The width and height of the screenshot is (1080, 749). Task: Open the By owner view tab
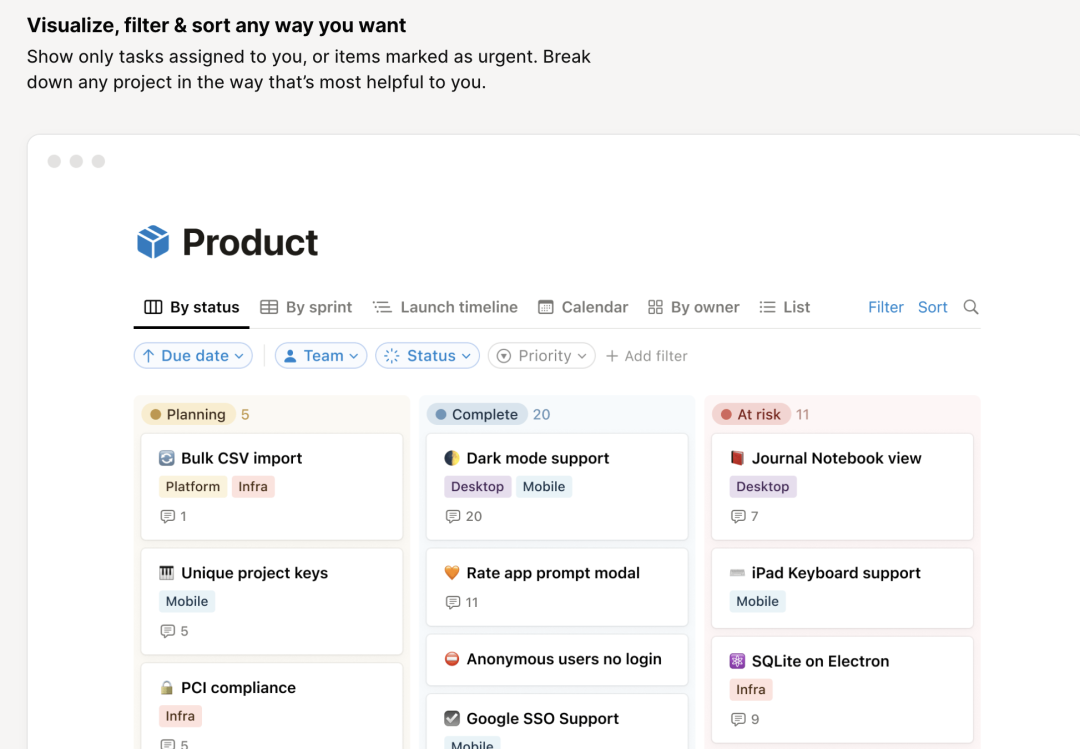point(694,307)
